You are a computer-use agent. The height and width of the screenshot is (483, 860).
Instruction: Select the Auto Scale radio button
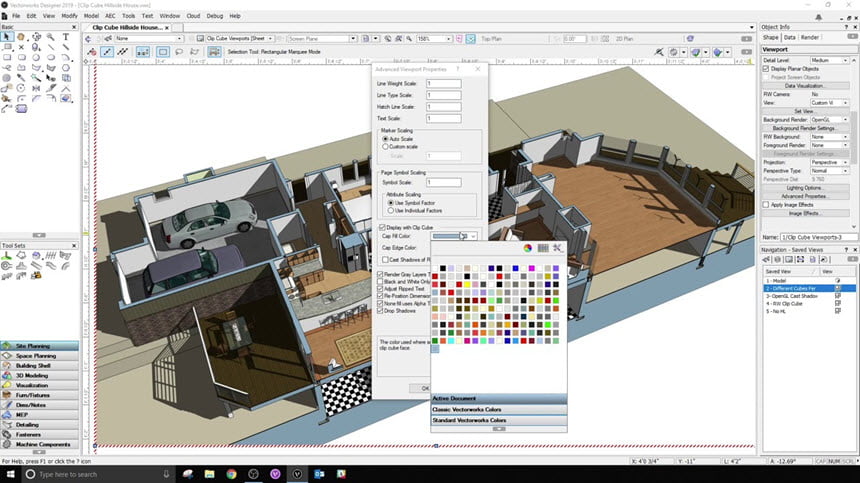pos(386,139)
